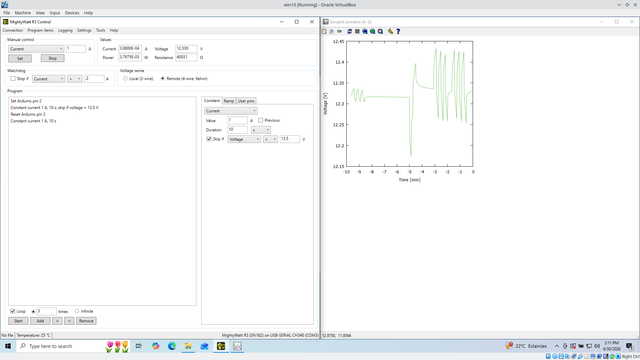The image size is (640, 360).
Task: Open the Skip-if quantity 'Voltage' dropdown
Action: pos(244,139)
